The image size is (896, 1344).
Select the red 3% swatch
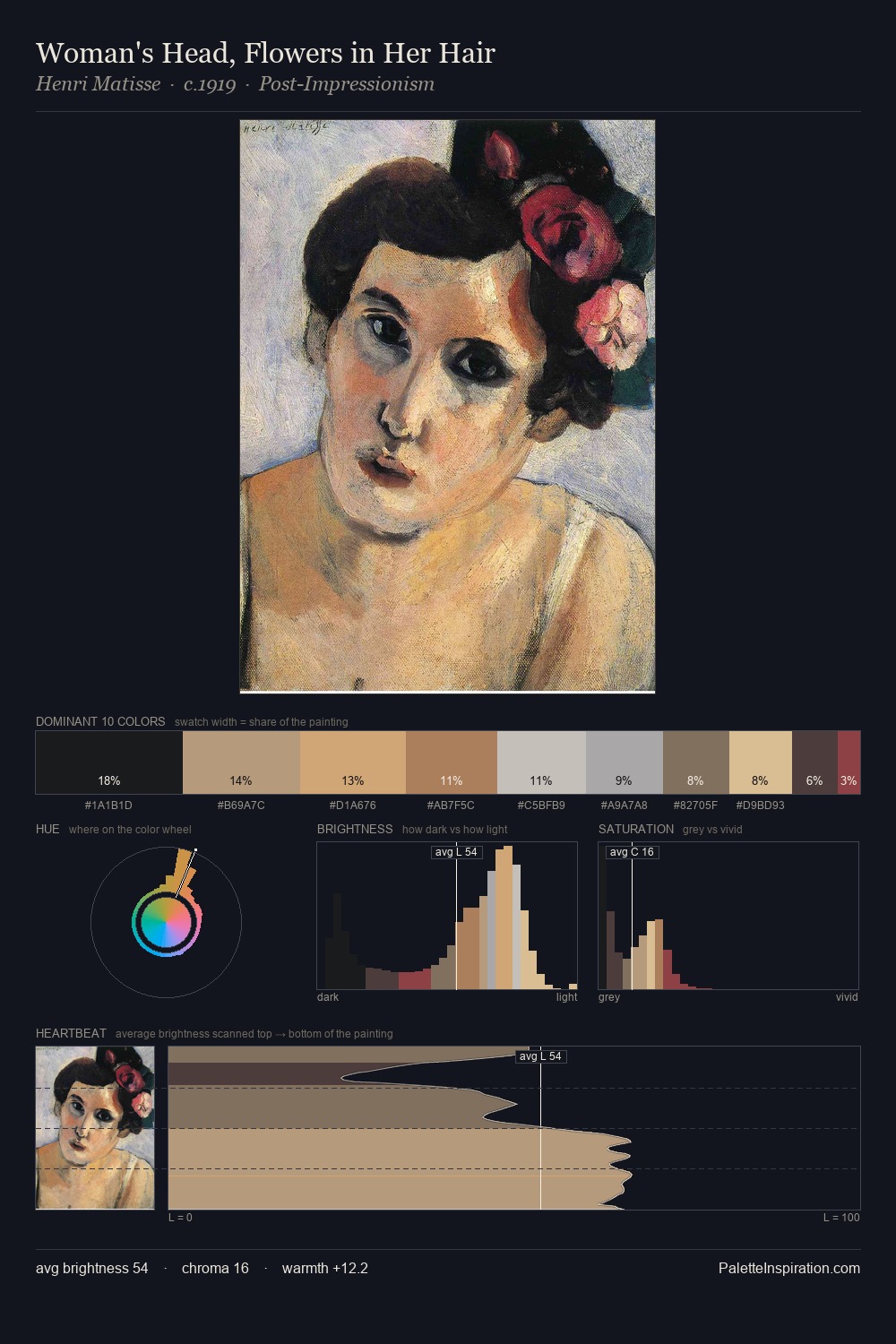click(x=849, y=762)
